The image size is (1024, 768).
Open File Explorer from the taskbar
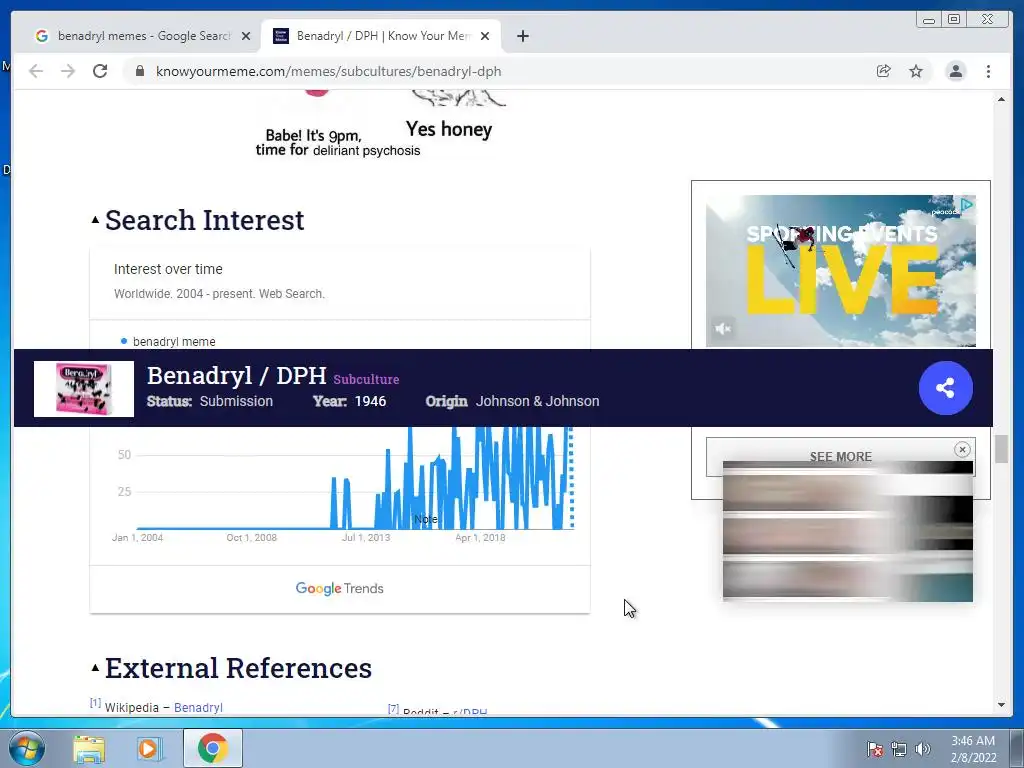(89, 748)
